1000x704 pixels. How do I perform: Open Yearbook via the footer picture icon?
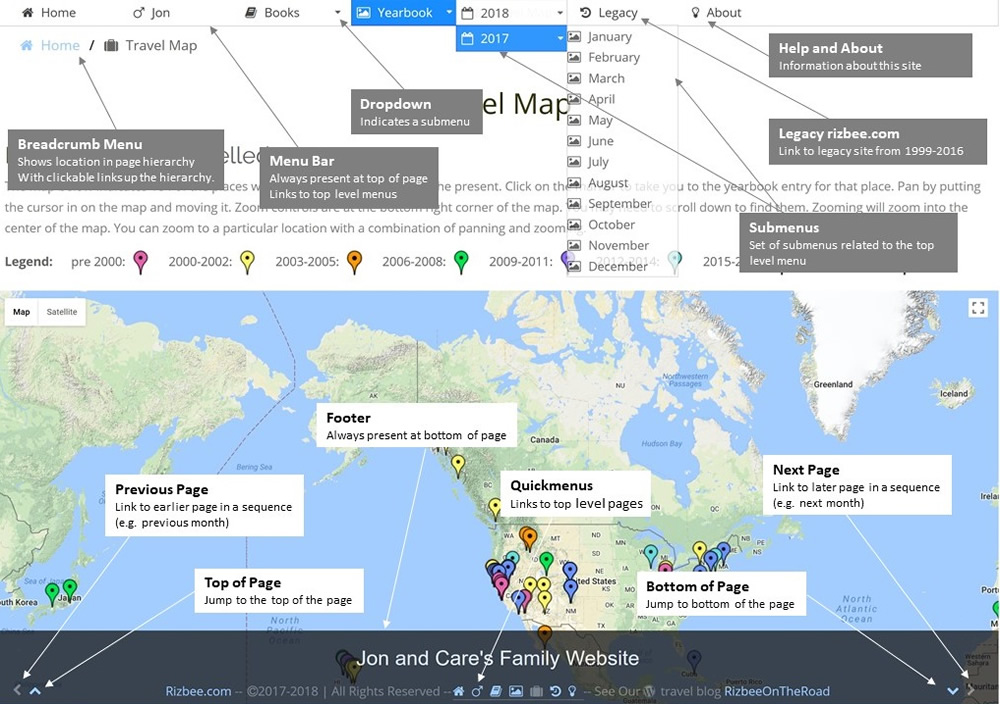tap(516, 691)
